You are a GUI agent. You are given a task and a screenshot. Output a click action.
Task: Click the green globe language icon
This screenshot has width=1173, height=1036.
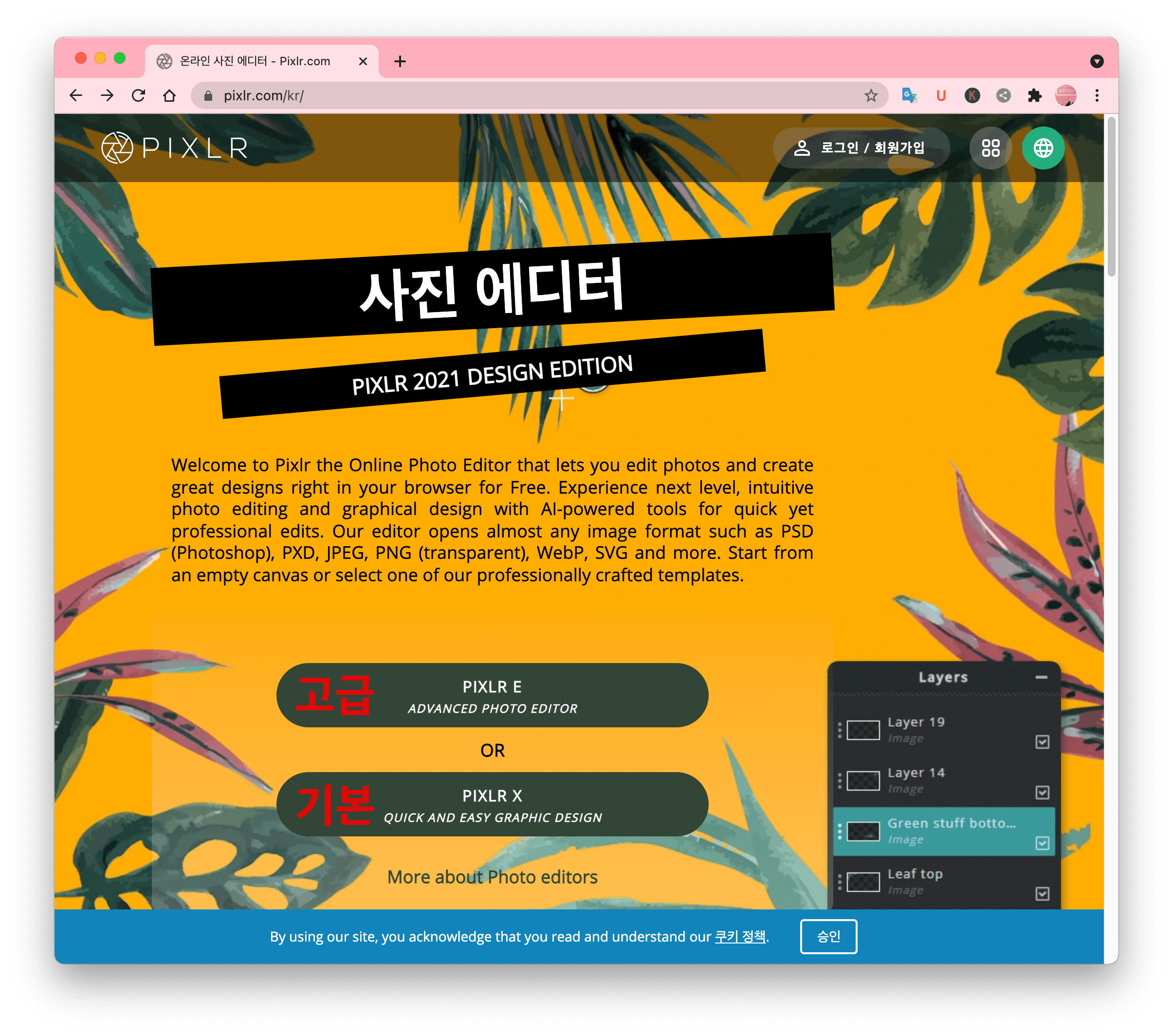(x=1043, y=148)
